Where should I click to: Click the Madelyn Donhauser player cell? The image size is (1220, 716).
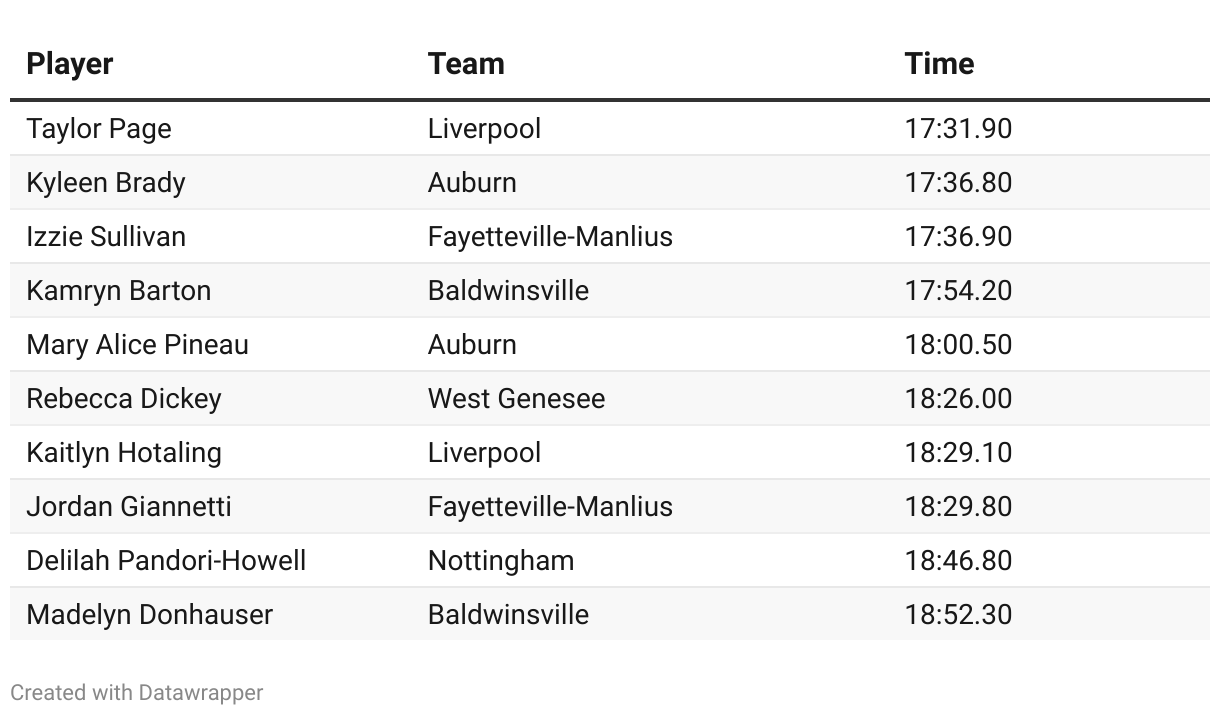tap(150, 615)
